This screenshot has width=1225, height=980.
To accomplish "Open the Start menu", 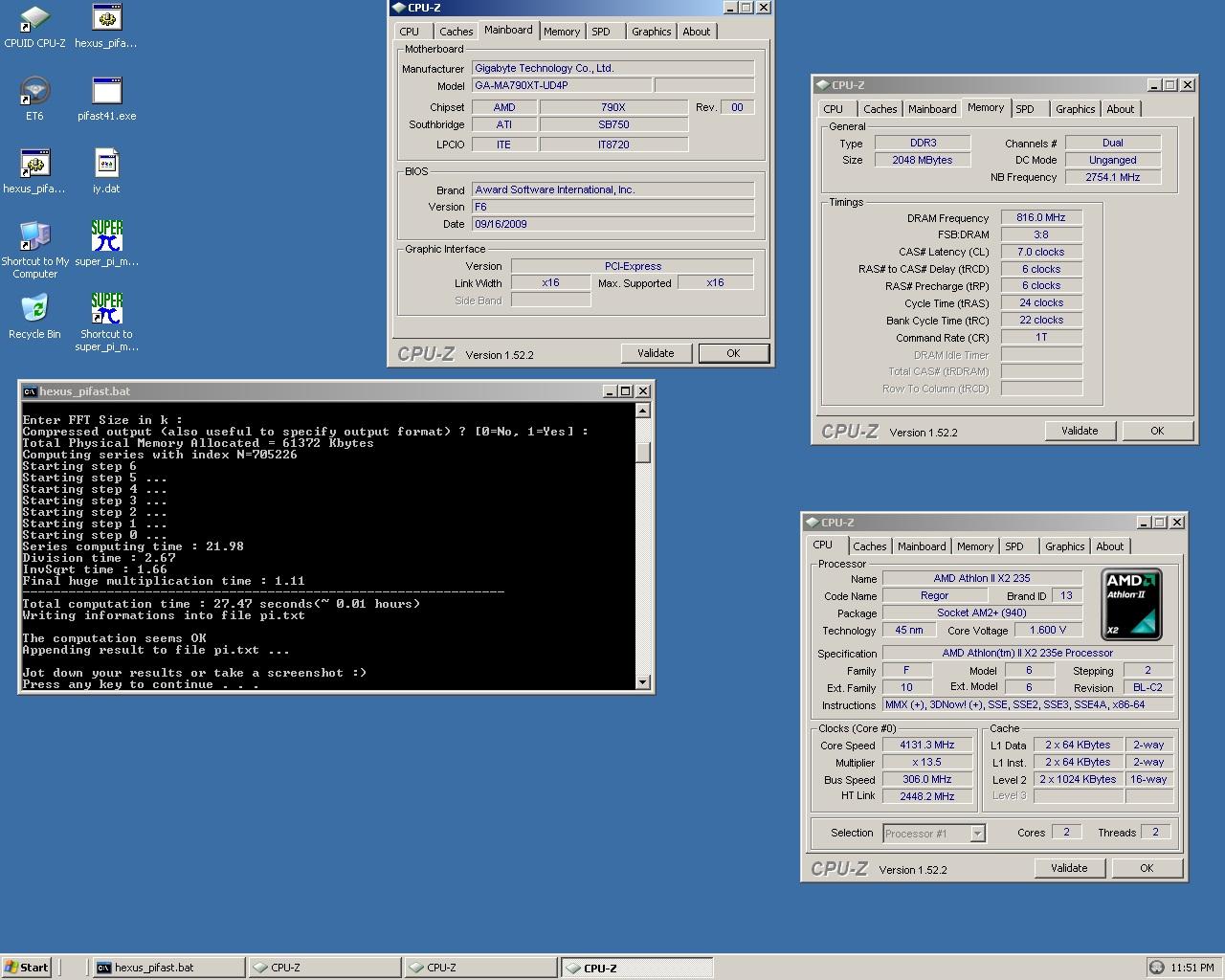I will [26, 968].
